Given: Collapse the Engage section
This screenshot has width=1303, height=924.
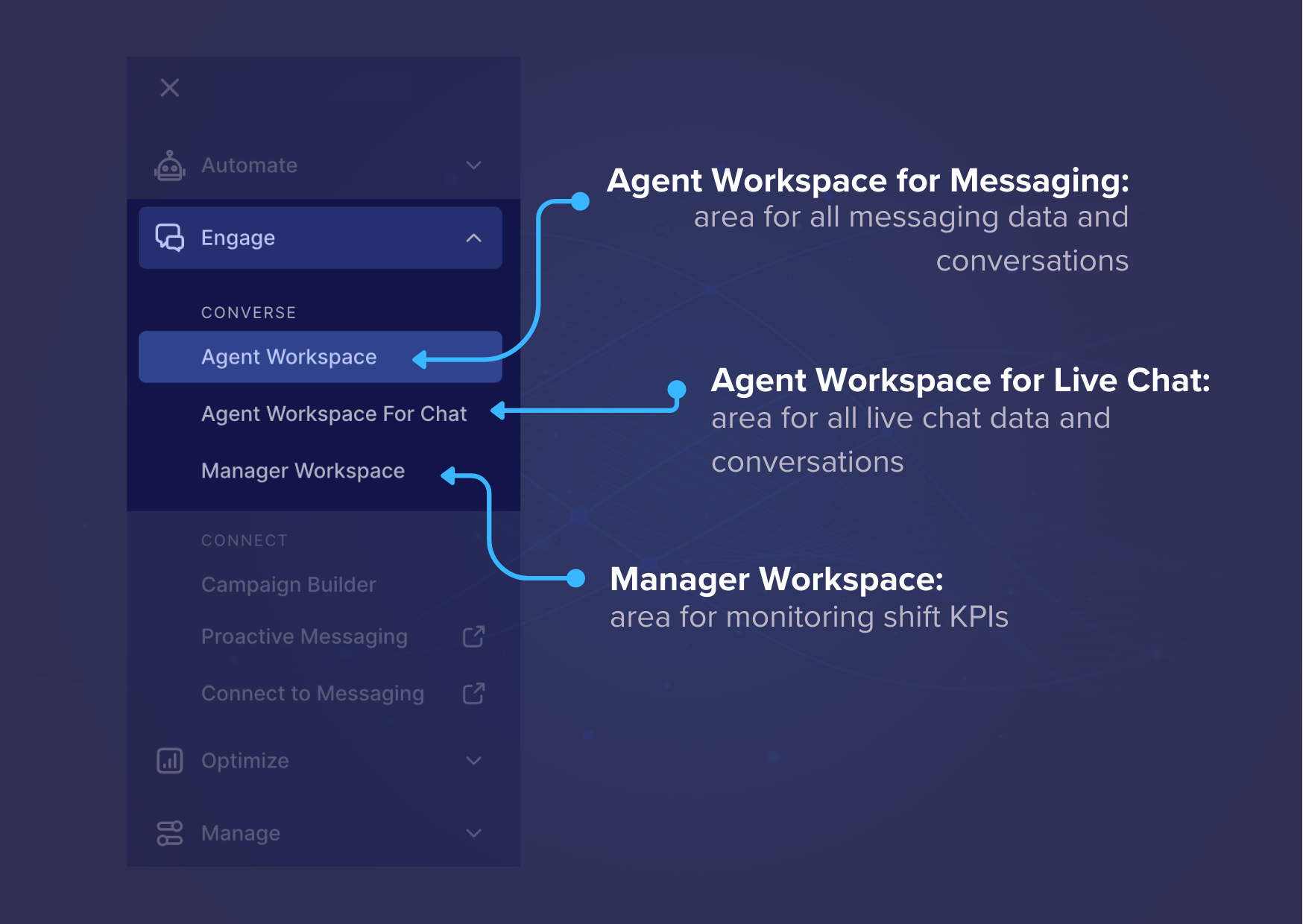Looking at the screenshot, I should tap(473, 238).
